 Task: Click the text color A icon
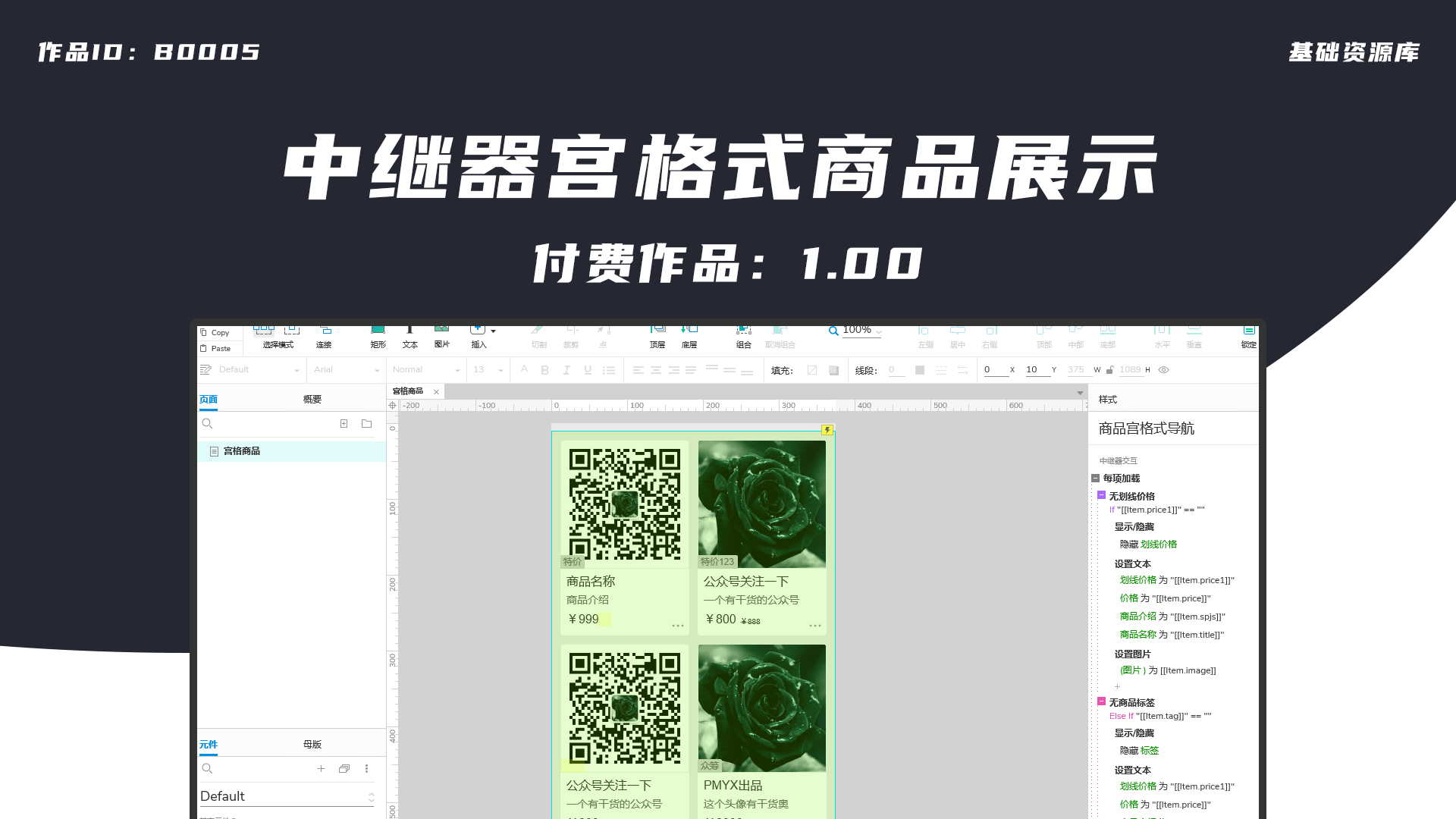click(x=524, y=370)
